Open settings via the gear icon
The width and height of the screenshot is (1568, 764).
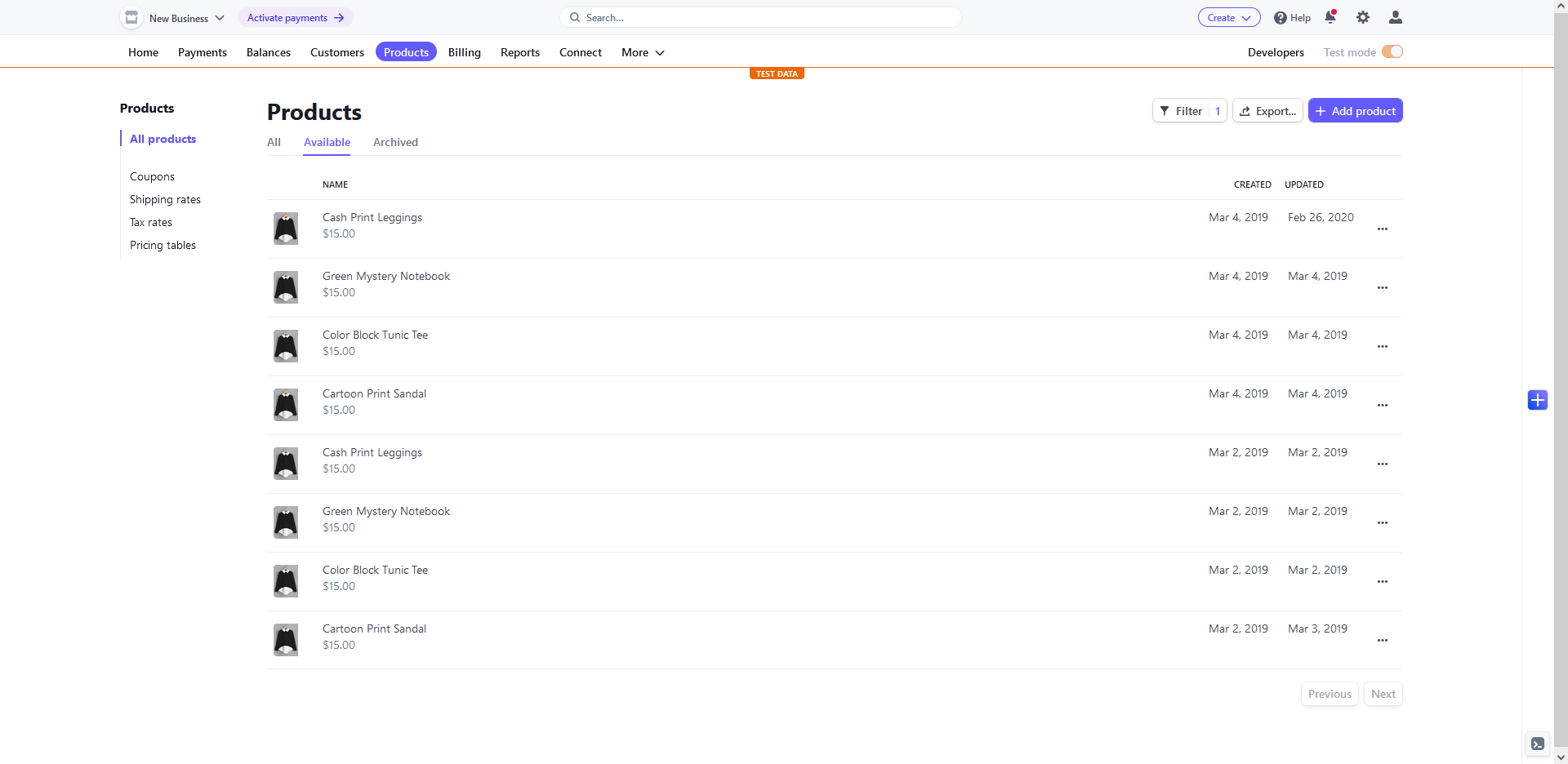coord(1363,17)
